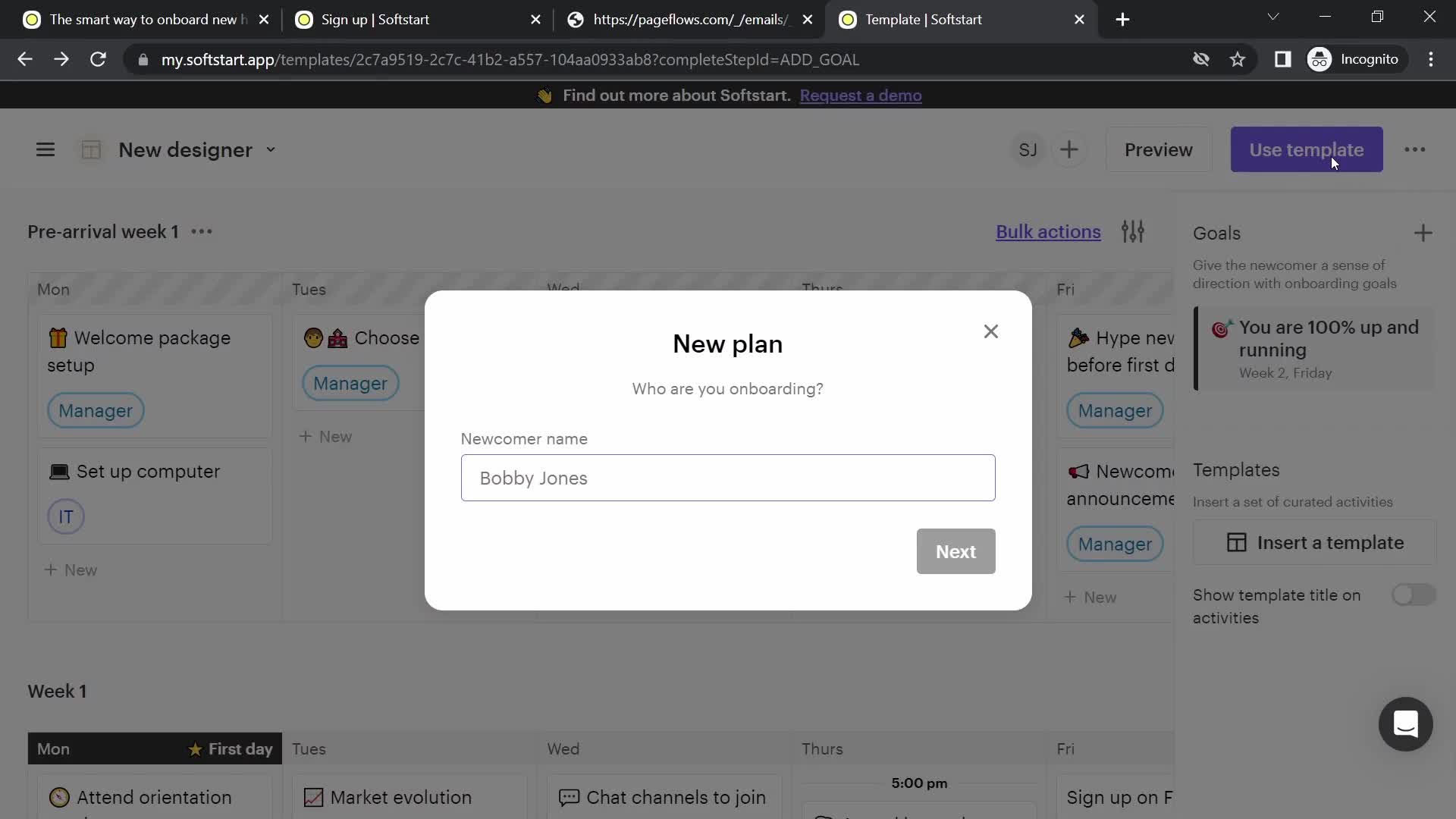Click Insert a template button
Viewport: 1456px width, 819px height.
(x=1314, y=542)
